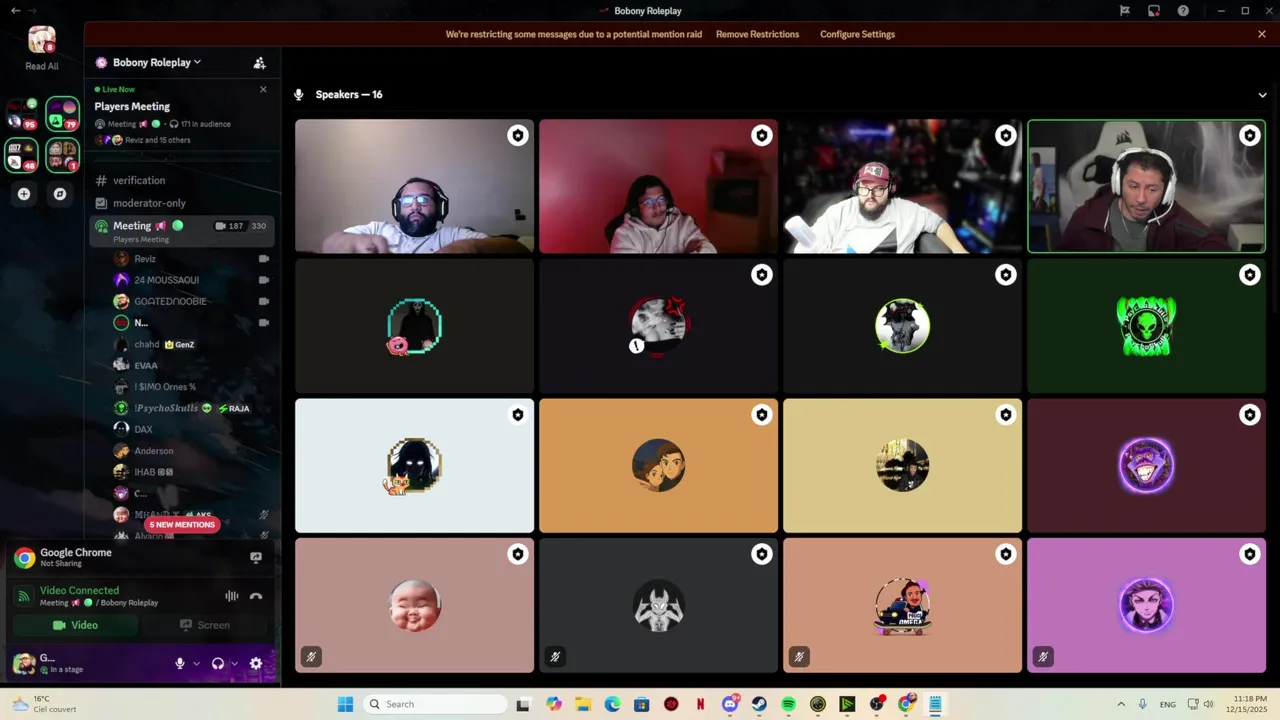Click Remove Restrictions in the raid banner
The width and height of the screenshot is (1280, 720).
point(757,34)
